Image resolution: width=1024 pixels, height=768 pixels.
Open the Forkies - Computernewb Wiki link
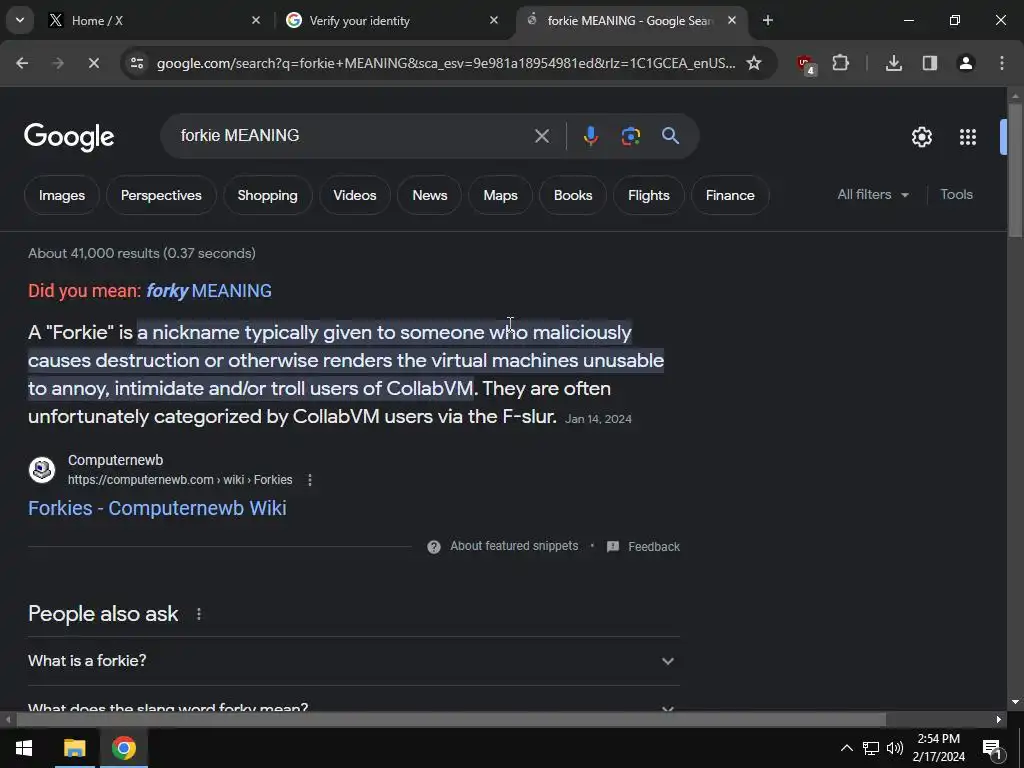point(157,508)
